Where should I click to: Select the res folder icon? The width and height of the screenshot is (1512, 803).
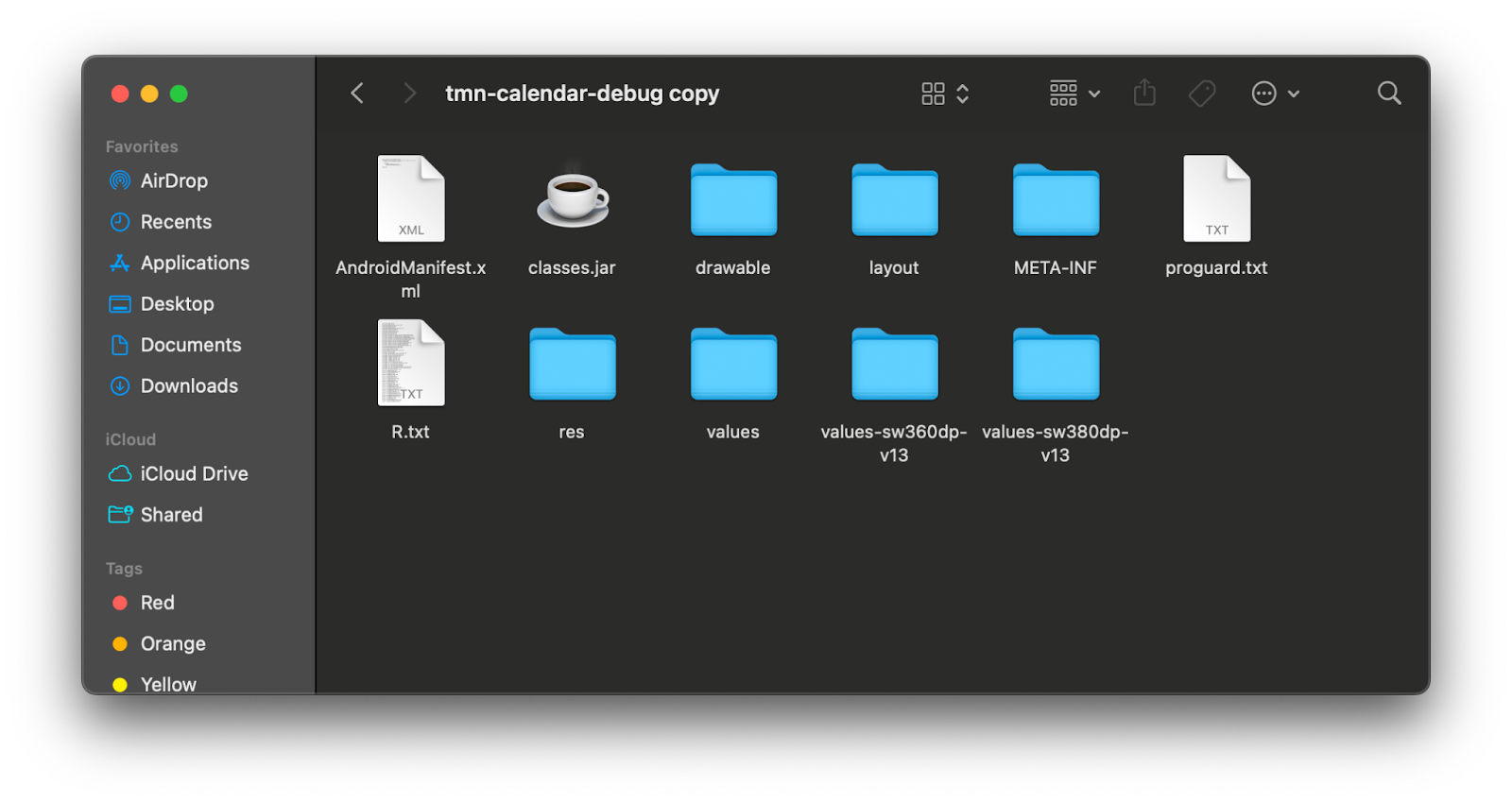click(x=573, y=364)
